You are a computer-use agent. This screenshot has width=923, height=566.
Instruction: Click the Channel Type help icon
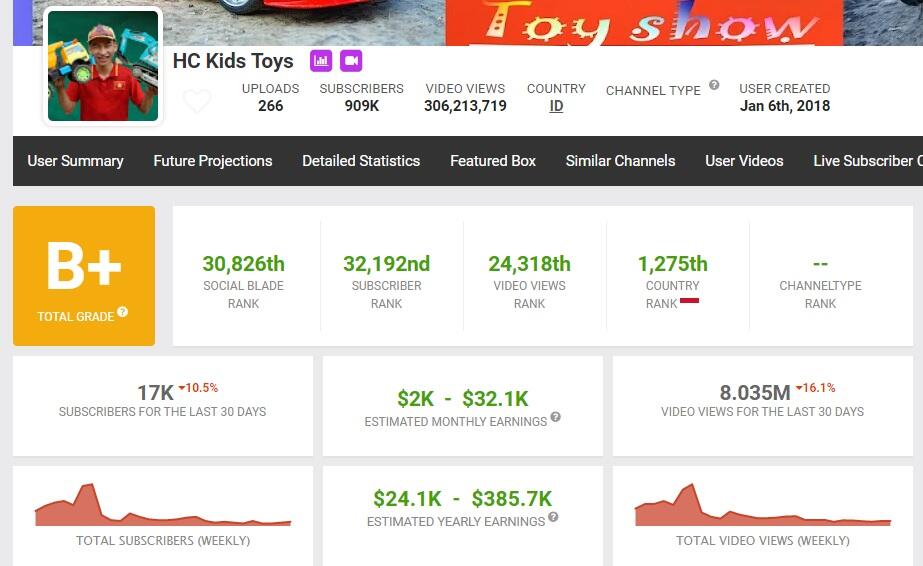pyautogui.click(x=714, y=85)
